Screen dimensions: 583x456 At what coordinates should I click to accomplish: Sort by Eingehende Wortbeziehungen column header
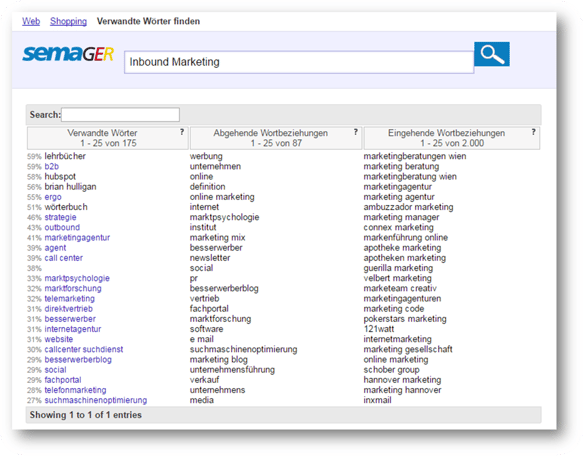tap(452, 138)
